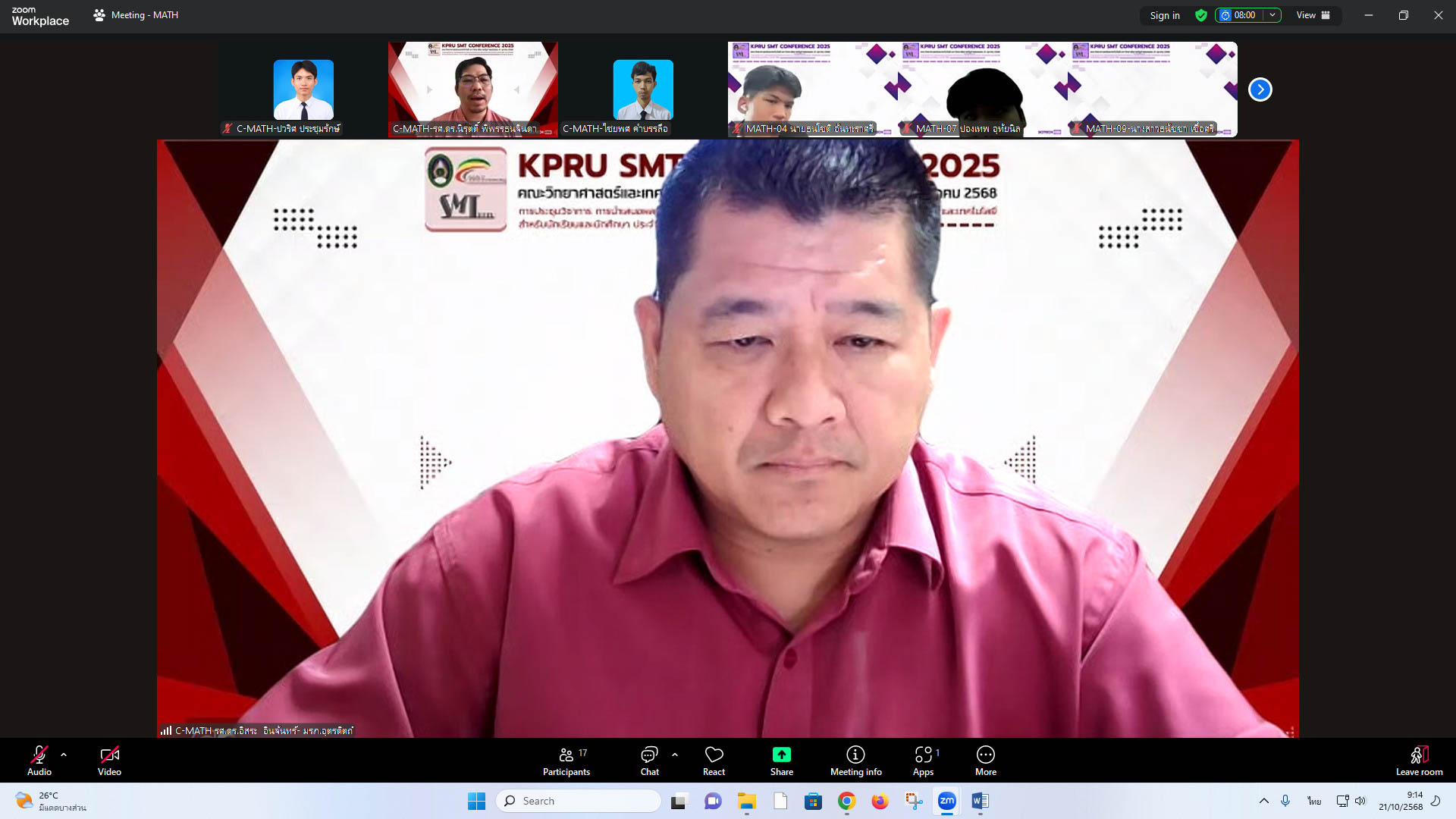Click Leave room
This screenshot has width=1456, height=819.
[x=1419, y=761]
